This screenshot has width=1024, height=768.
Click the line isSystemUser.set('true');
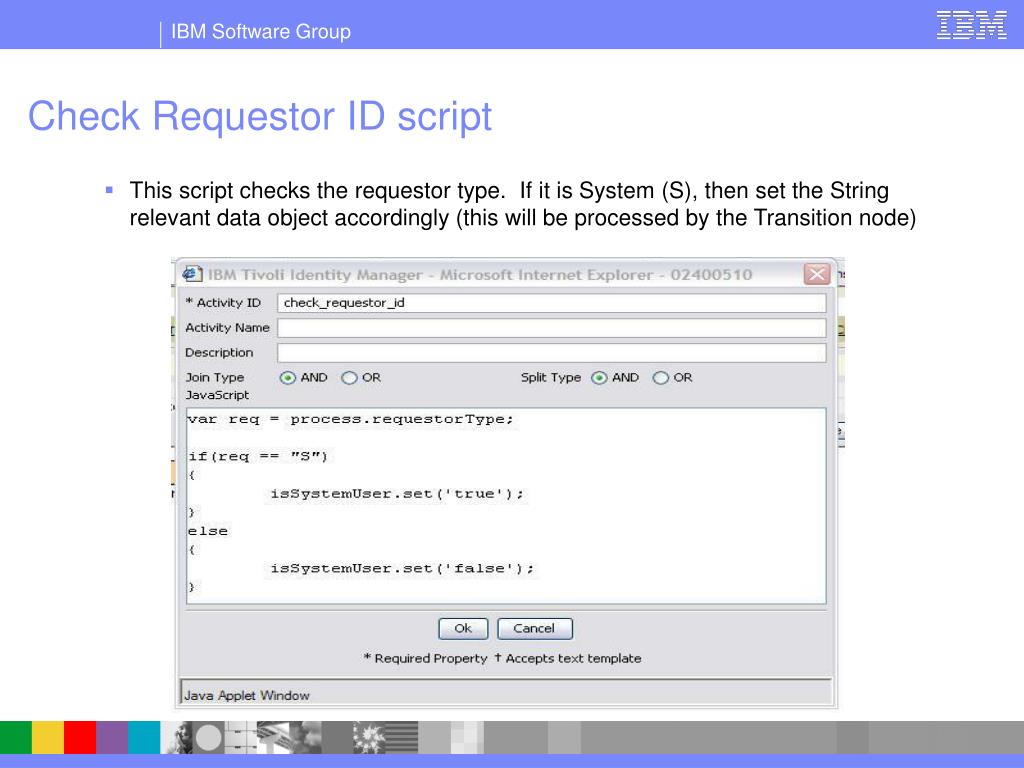(x=397, y=494)
